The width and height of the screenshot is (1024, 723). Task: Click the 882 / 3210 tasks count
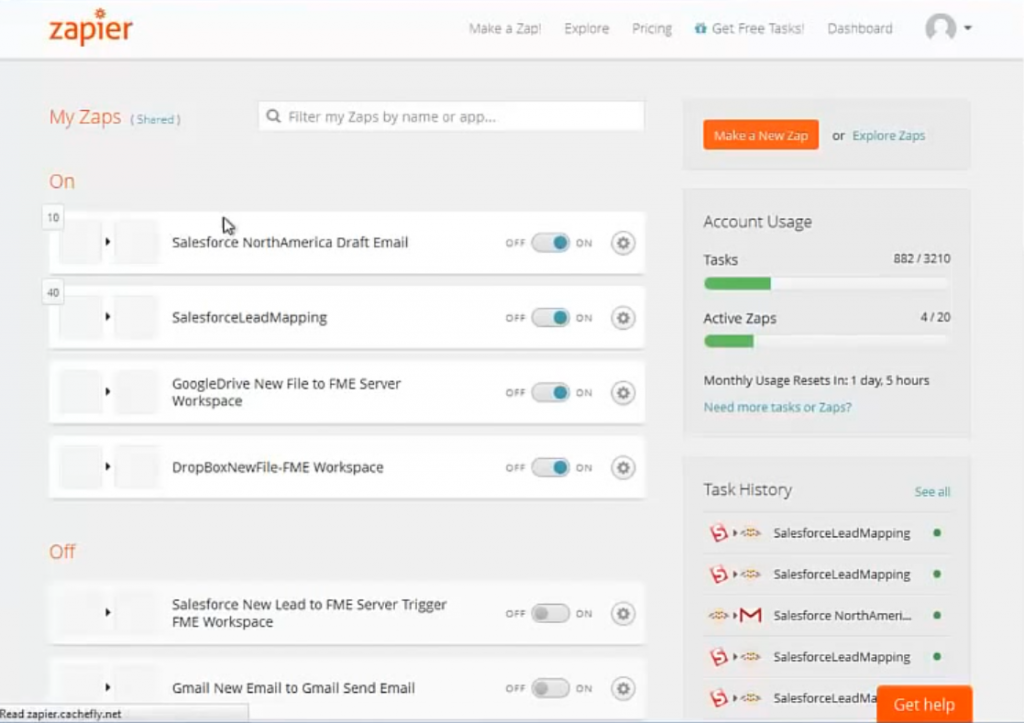tap(921, 259)
